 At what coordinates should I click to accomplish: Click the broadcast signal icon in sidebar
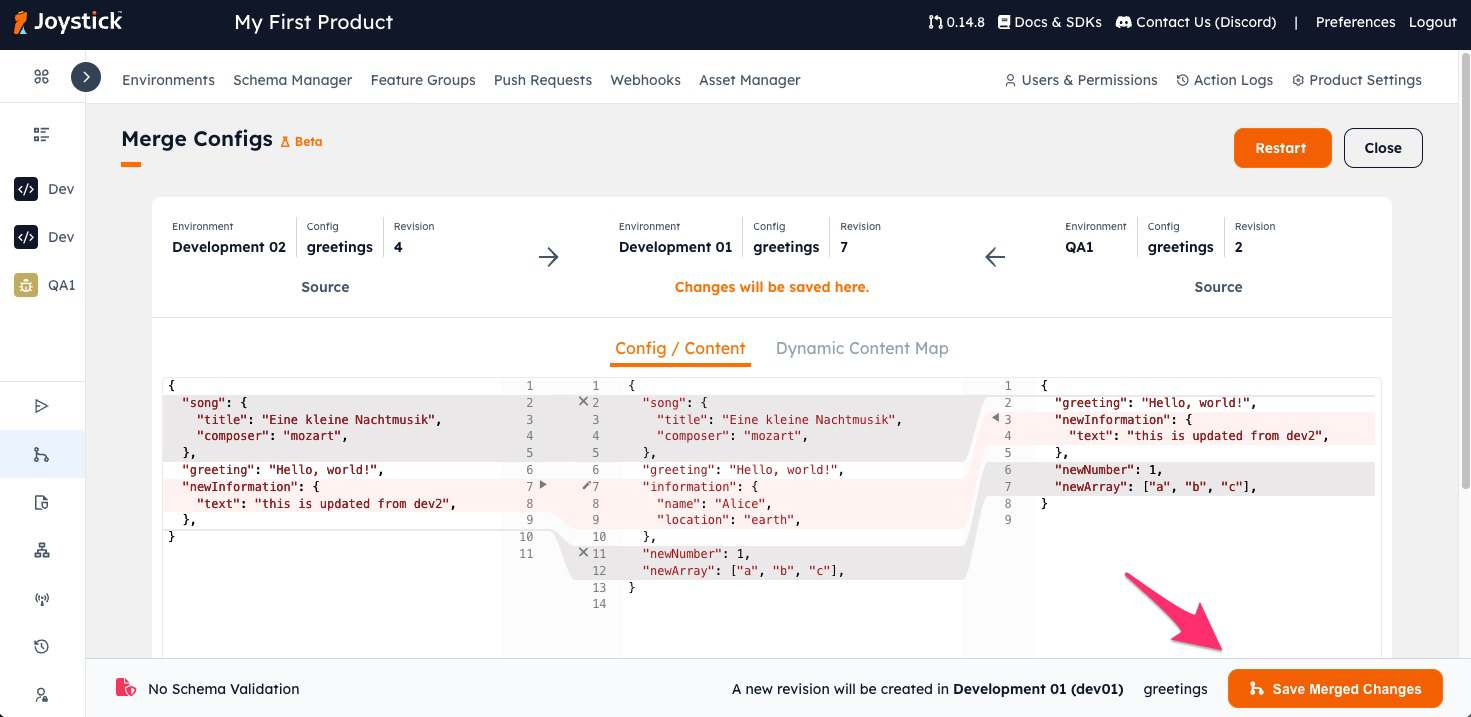click(41, 599)
